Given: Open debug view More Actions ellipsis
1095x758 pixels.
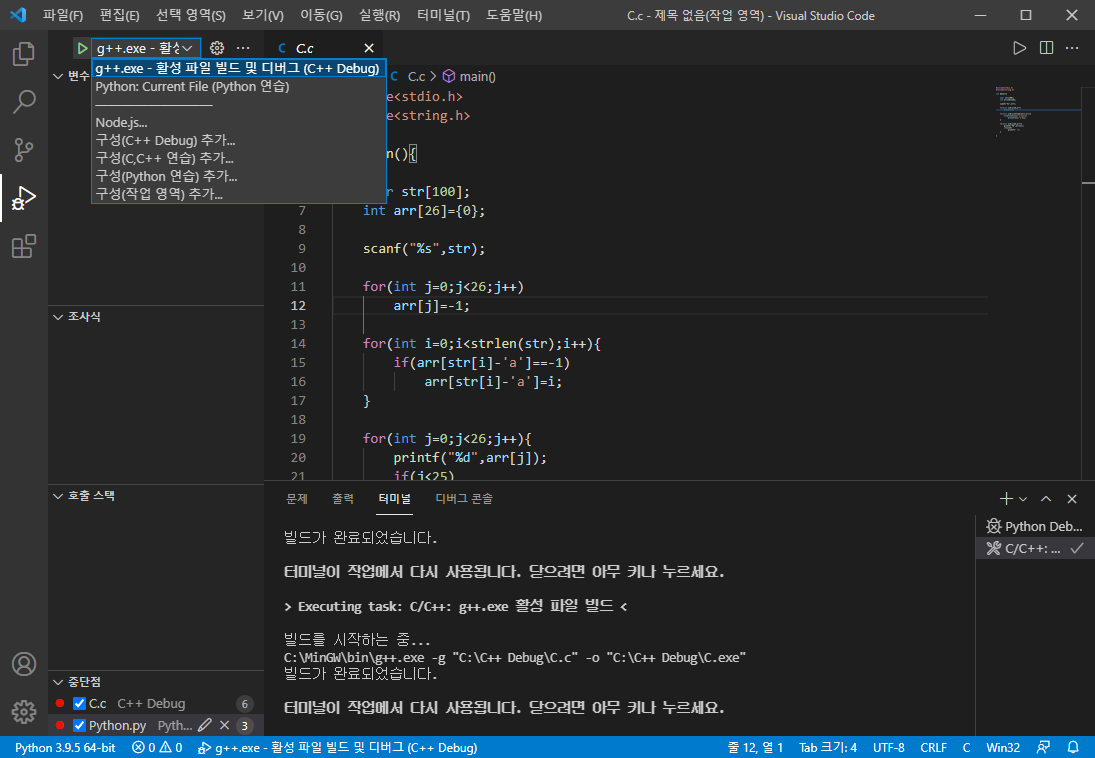Looking at the screenshot, I should [x=243, y=48].
